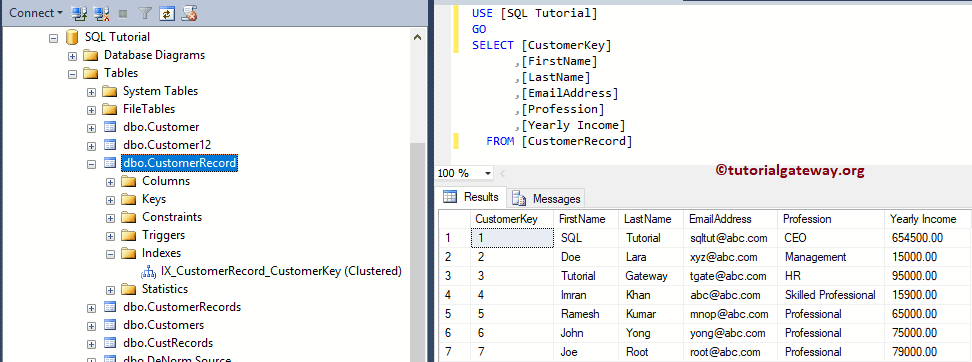Screen dimensions: 972x362
Task: Click the Indexes folder icon
Action: click(128, 253)
